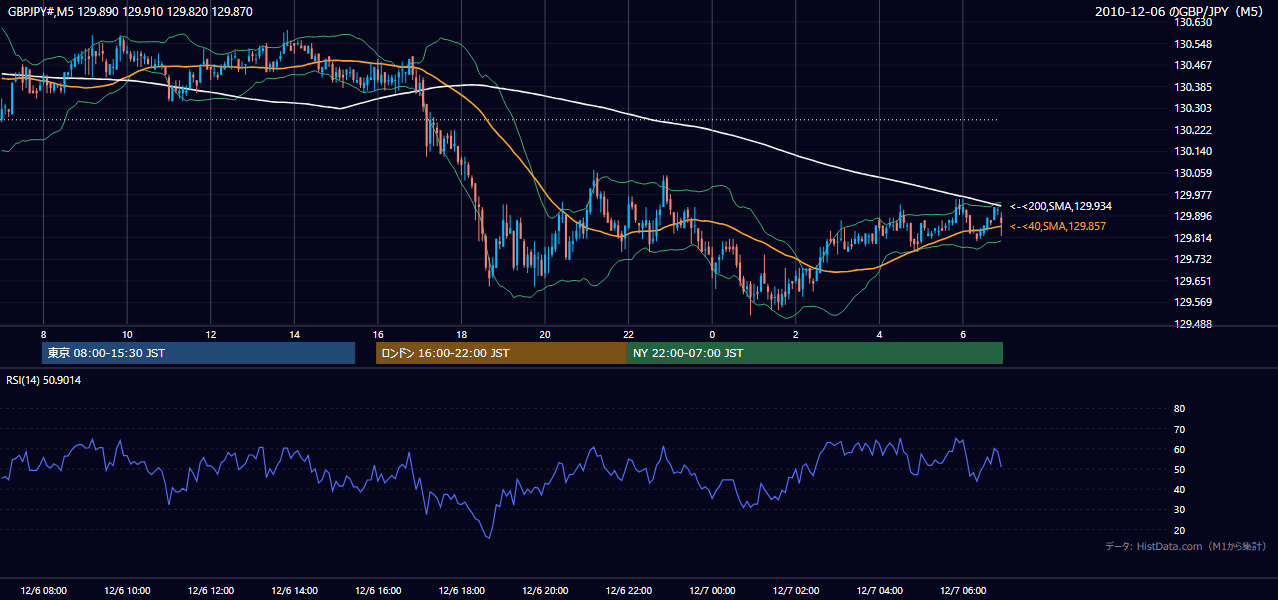
Task: Click the bottom time label 12/7 04:00
Action: click(879, 591)
